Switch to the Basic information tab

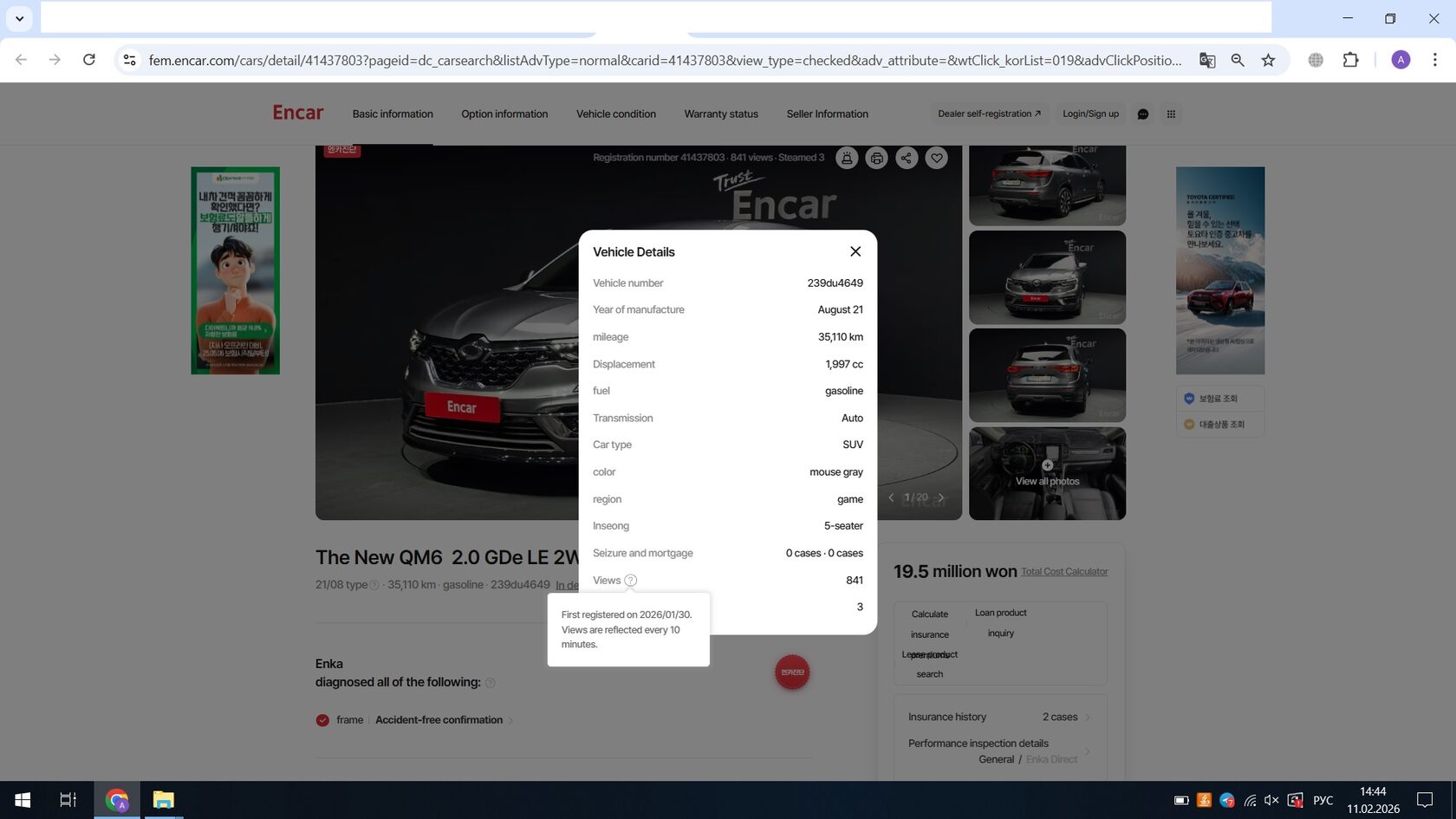tap(393, 114)
